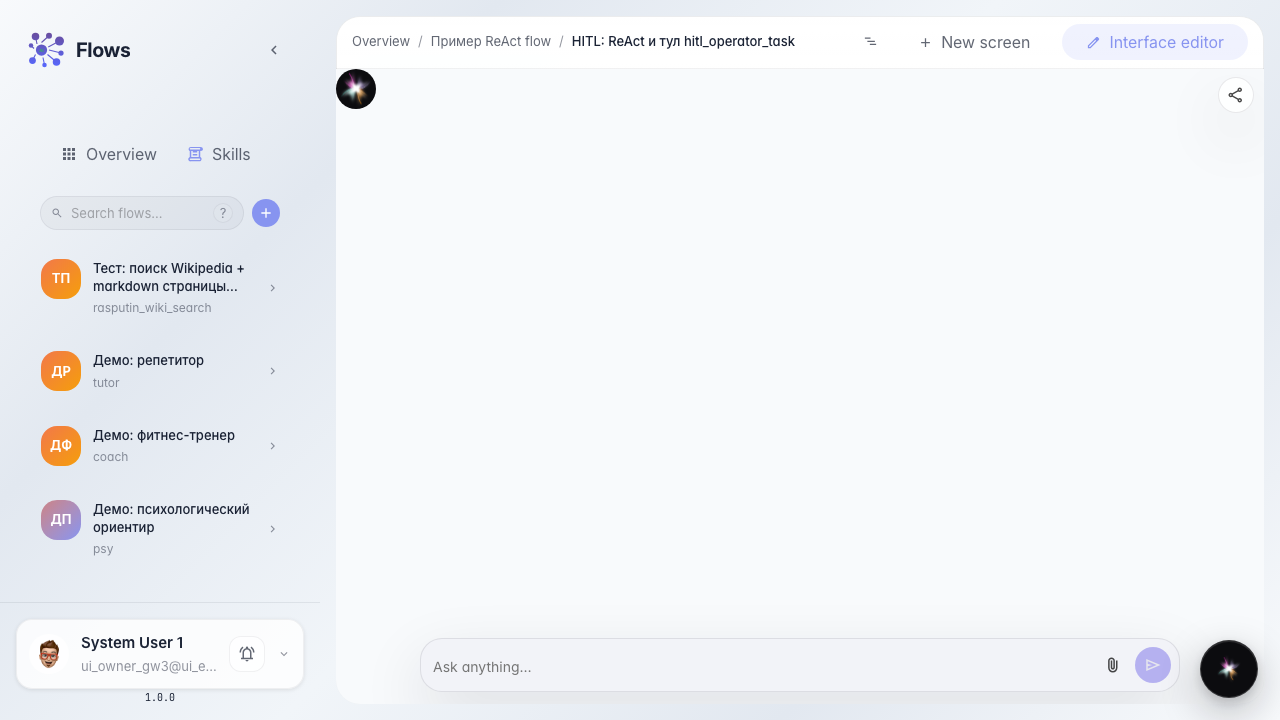Send the message with the arrow button
The image size is (1280, 720).
(x=1153, y=665)
